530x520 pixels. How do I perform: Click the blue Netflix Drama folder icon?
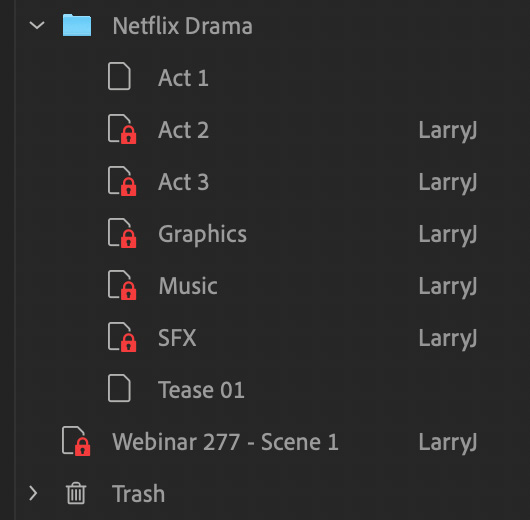tap(77, 25)
